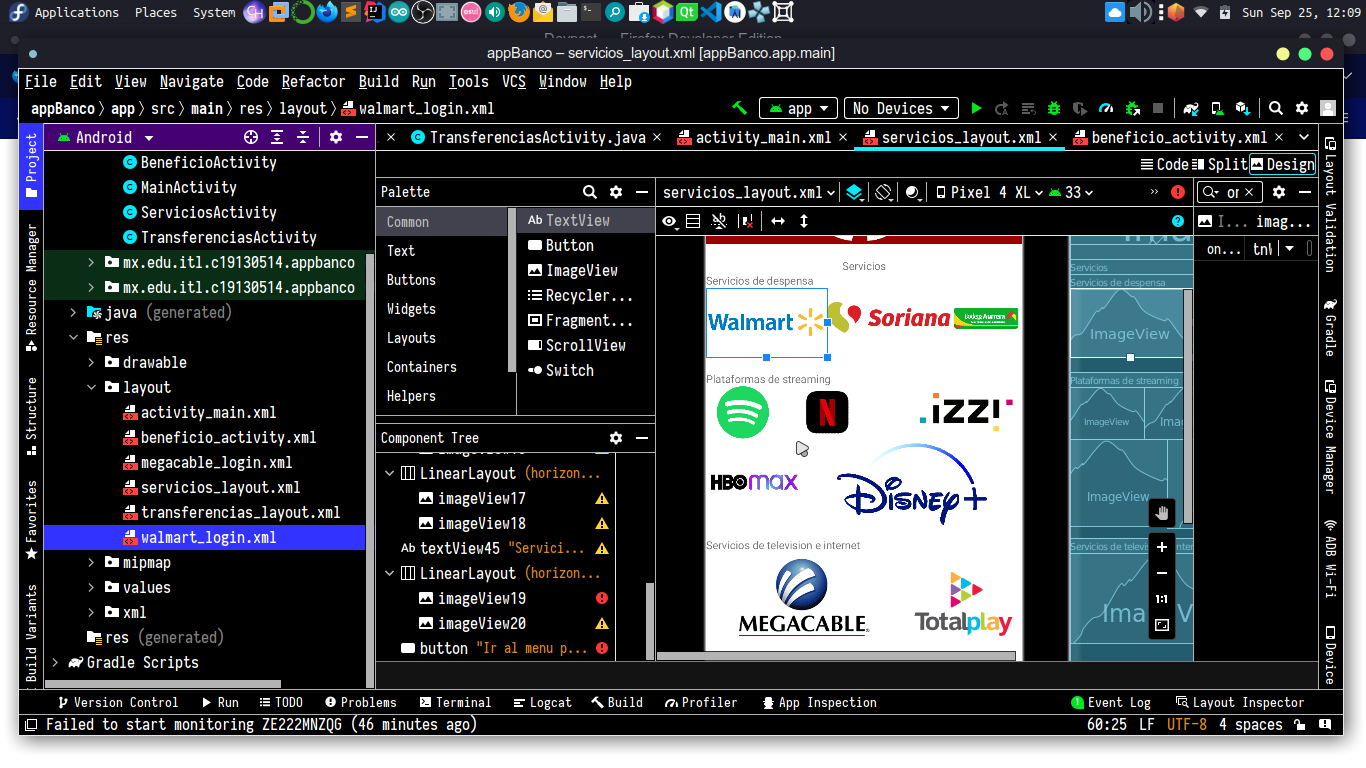
Task: Zoom out on the design surface
Action: 1162,573
